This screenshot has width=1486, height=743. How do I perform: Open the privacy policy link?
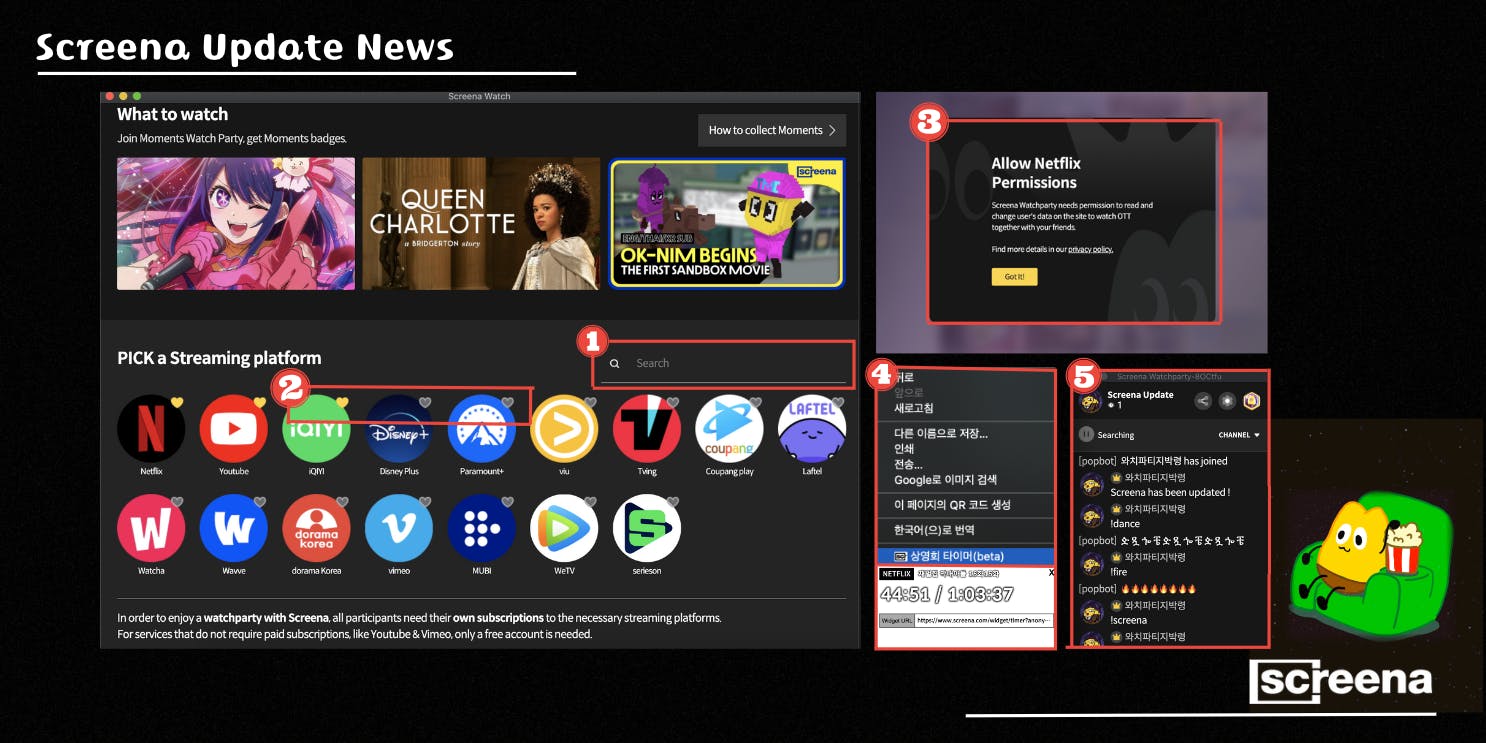[1090, 249]
